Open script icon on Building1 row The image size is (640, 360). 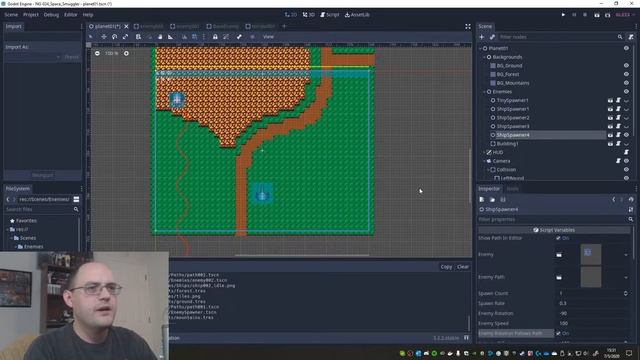618,144
